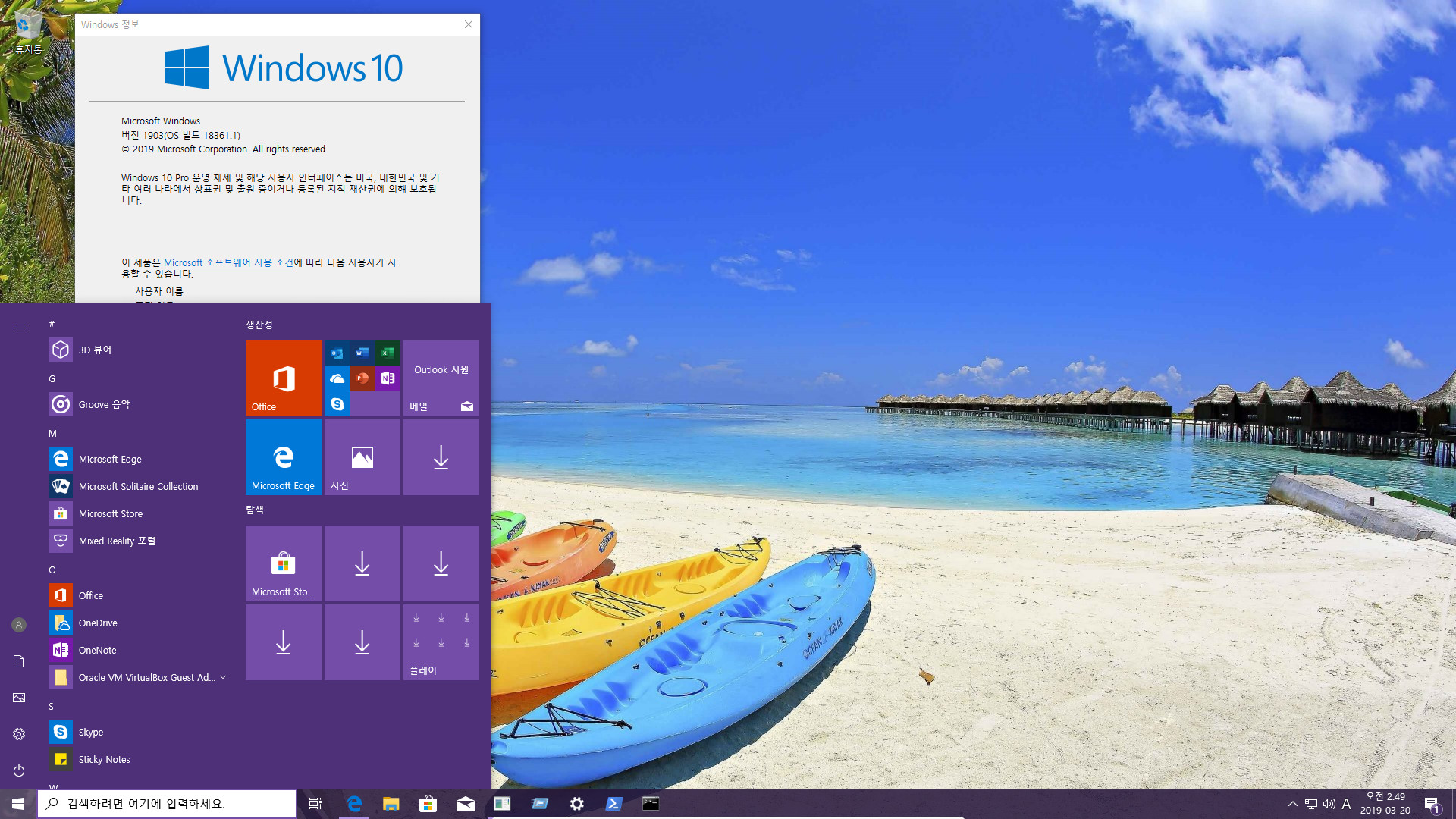Click the Outlook 지원 mail tile
This screenshot has height=819, width=1456.
point(441,378)
